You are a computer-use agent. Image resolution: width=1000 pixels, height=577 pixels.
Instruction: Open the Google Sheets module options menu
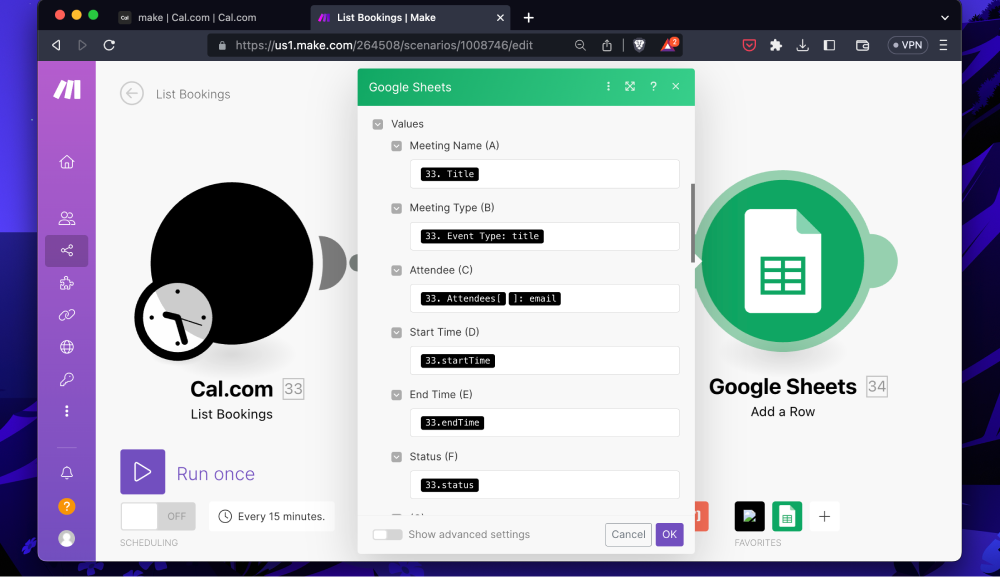pyautogui.click(x=608, y=87)
